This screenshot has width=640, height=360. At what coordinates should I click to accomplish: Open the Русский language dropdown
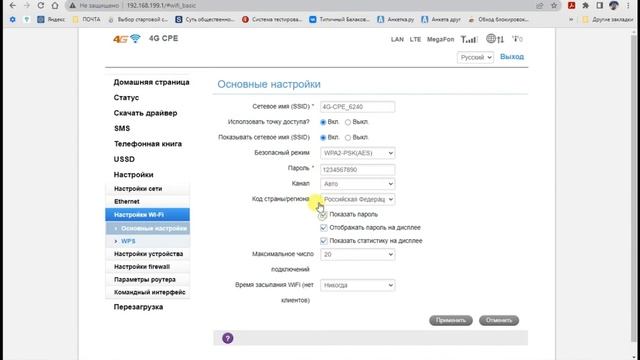475,57
